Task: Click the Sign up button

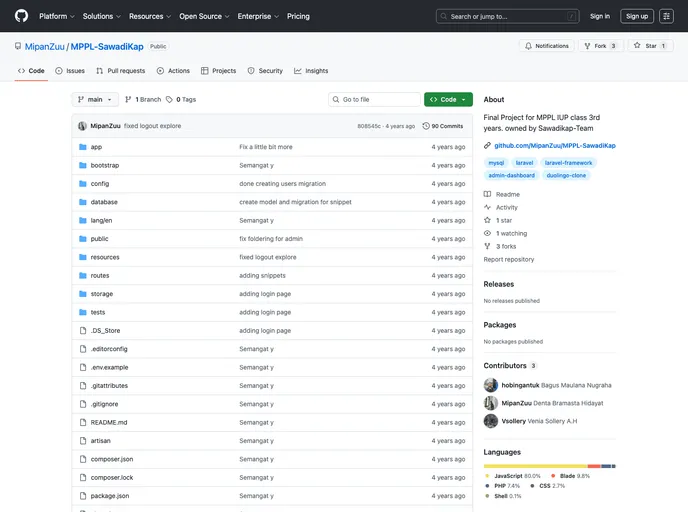Action: (636, 16)
